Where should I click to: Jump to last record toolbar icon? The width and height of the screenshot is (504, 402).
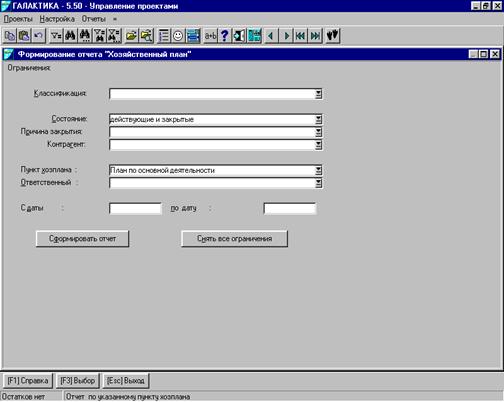pyautogui.click(x=315, y=36)
